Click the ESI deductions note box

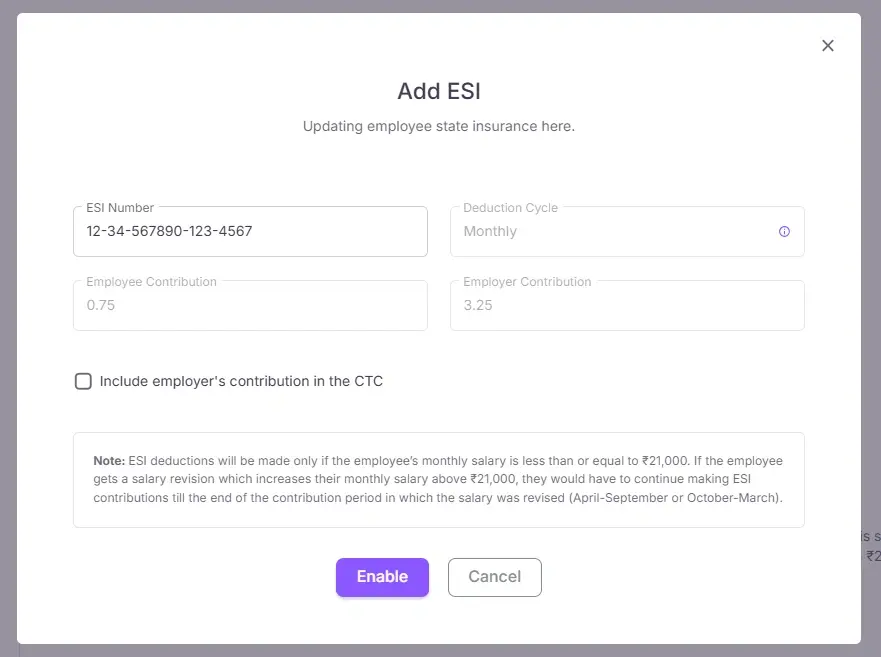[438, 479]
